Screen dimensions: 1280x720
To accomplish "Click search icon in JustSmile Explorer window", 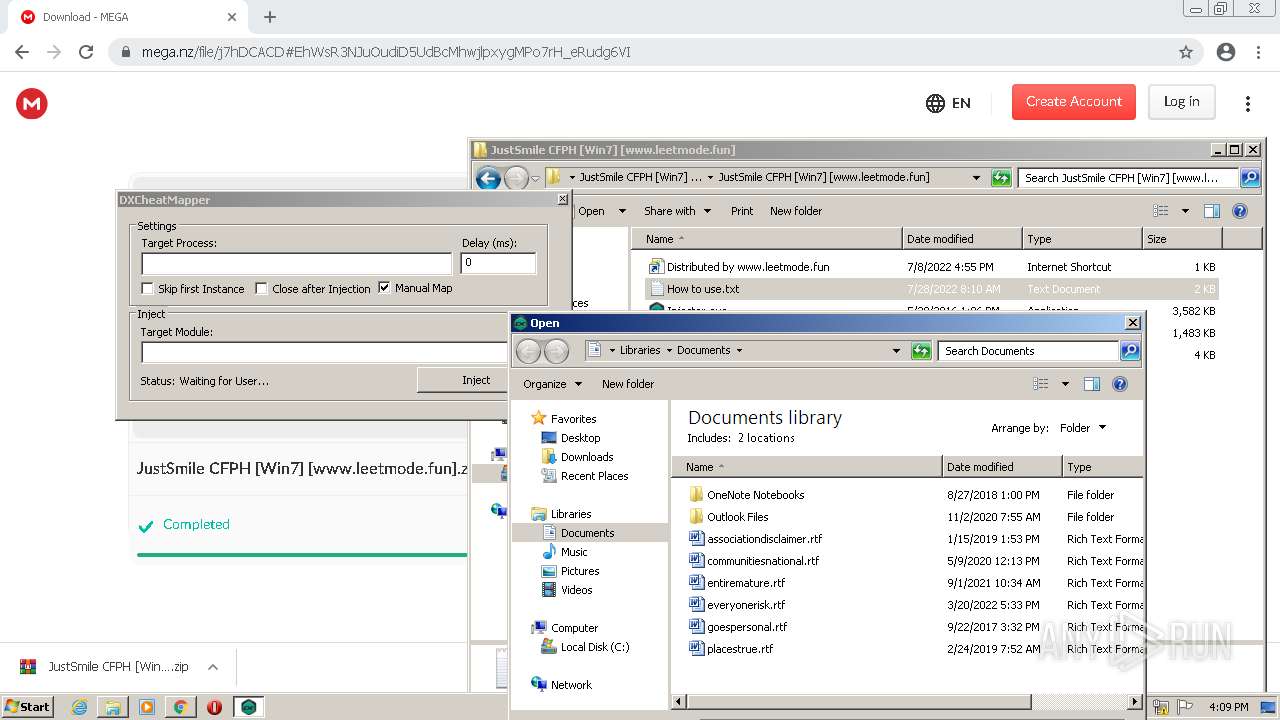I will (1250, 178).
